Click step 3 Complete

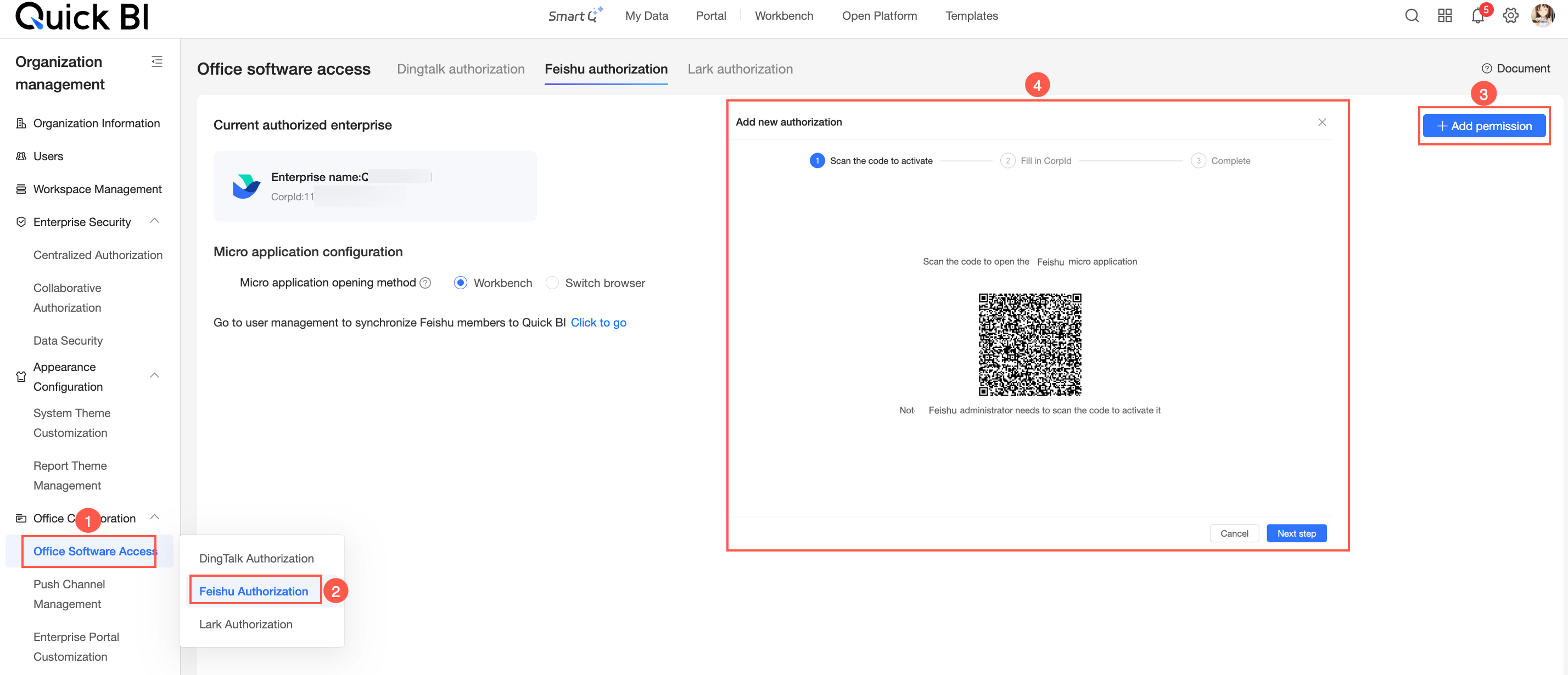pos(1220,161)
